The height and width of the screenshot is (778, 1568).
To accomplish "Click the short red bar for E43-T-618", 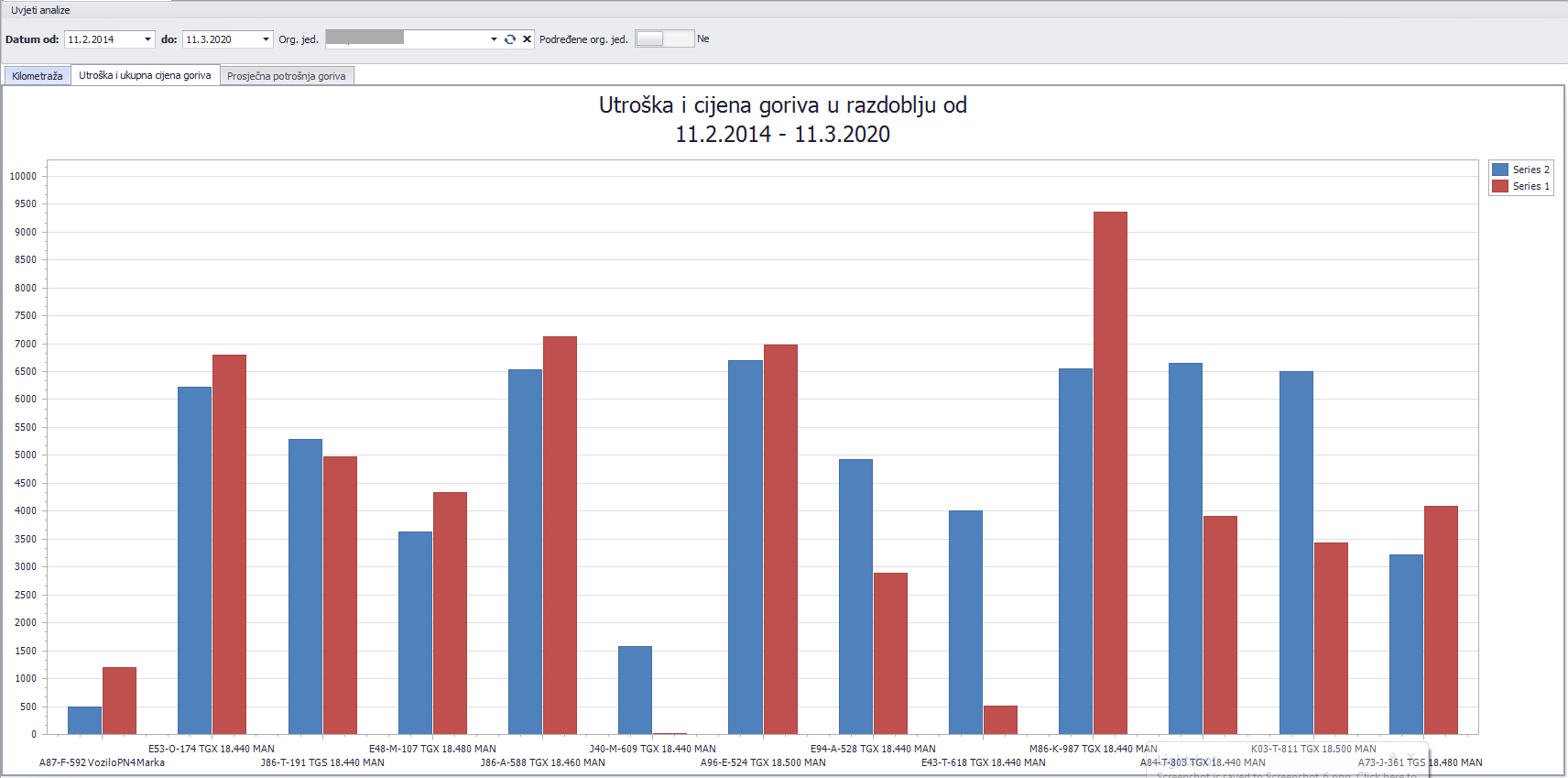I will pos(1000,719).
